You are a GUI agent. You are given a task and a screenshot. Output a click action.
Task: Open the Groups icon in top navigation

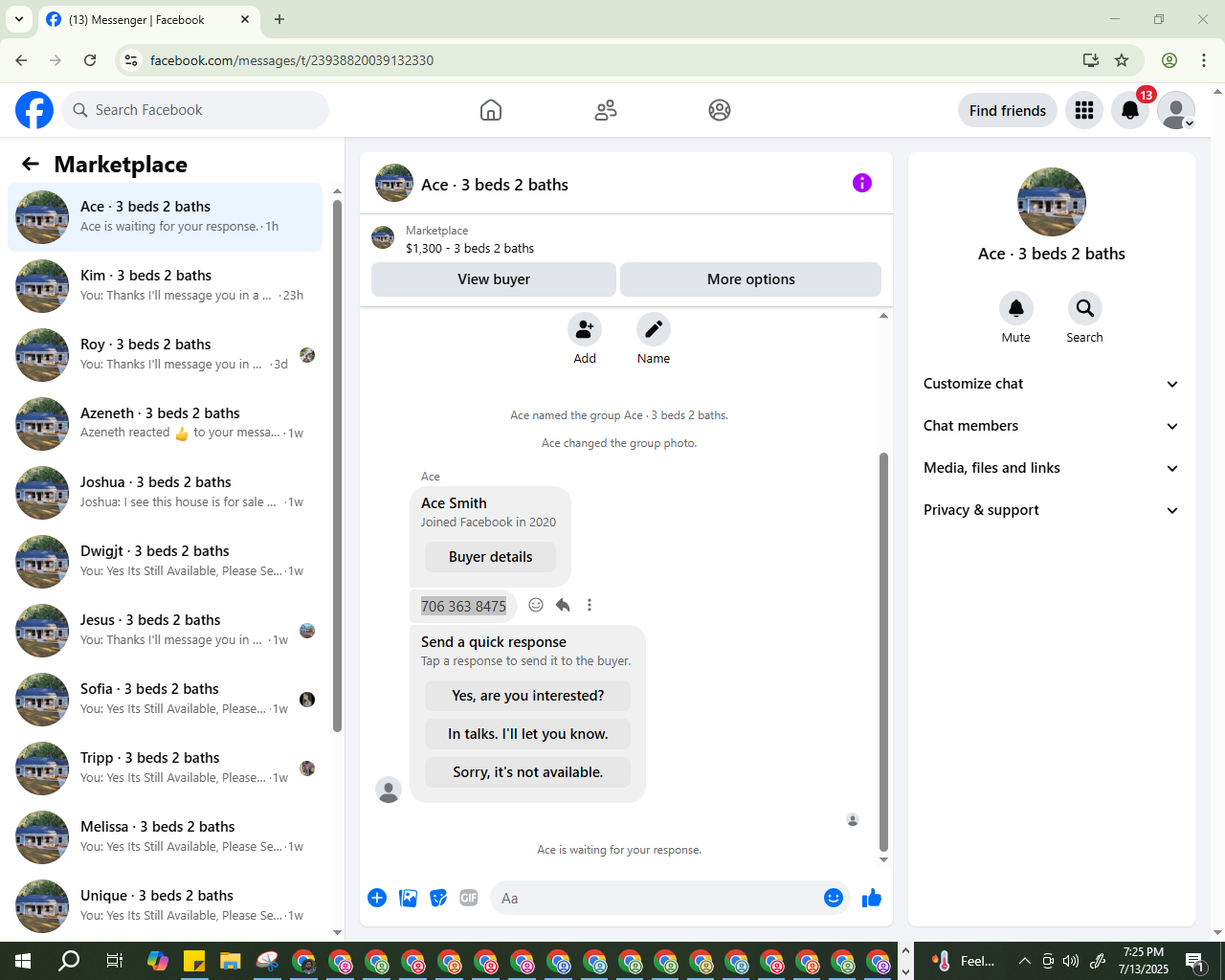pos(720,110)
